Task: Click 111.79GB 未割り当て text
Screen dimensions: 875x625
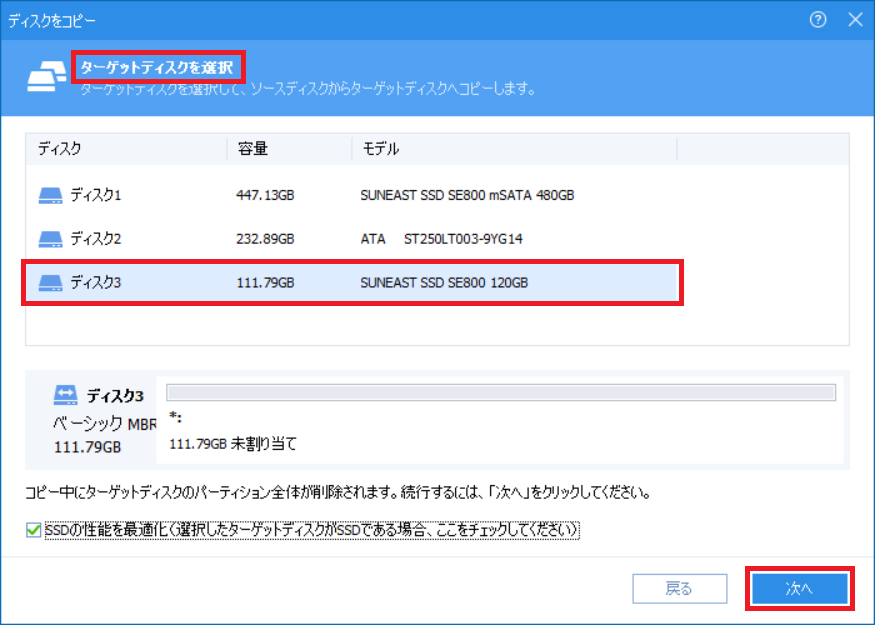Action: (x=233, y=444)
